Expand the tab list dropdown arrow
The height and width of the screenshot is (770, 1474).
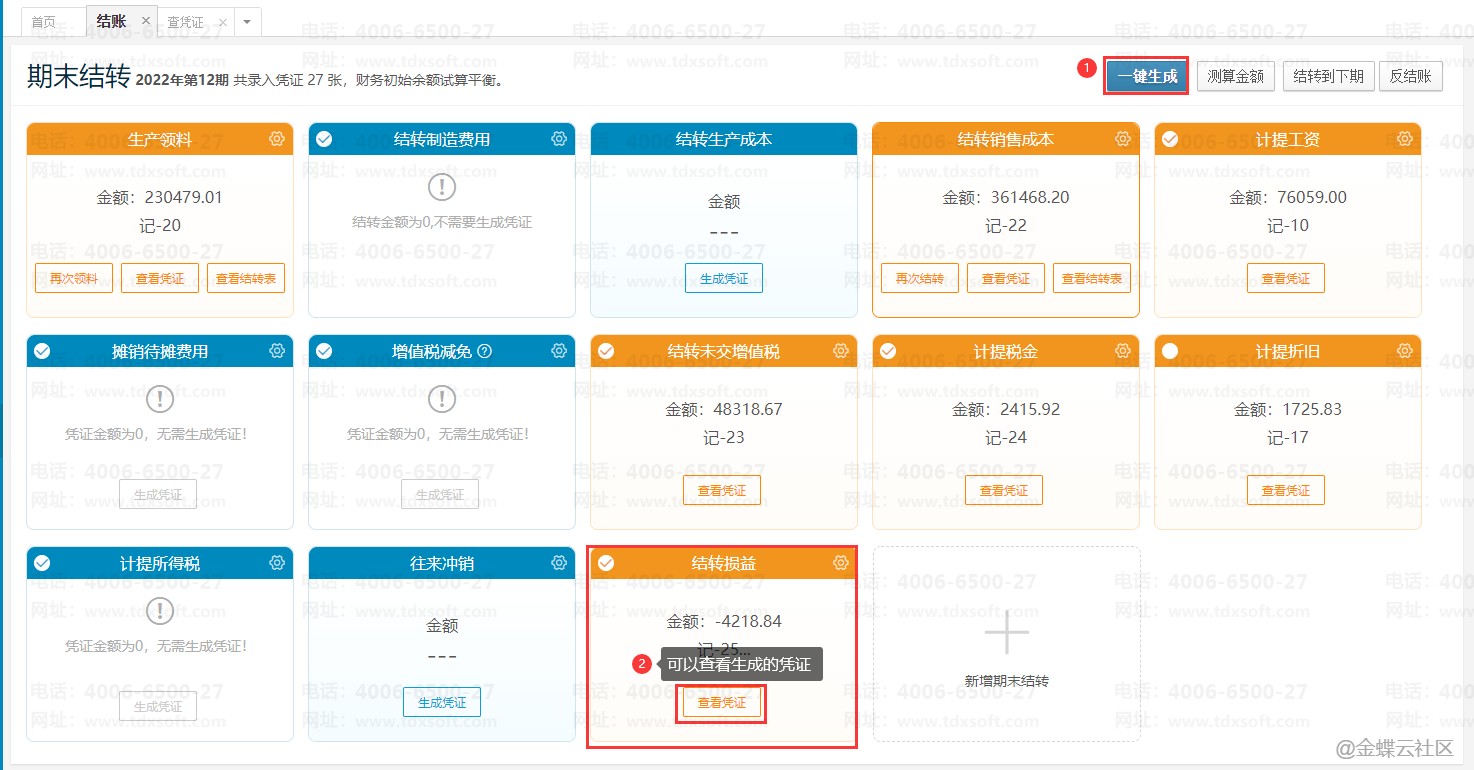click(247, 21)
